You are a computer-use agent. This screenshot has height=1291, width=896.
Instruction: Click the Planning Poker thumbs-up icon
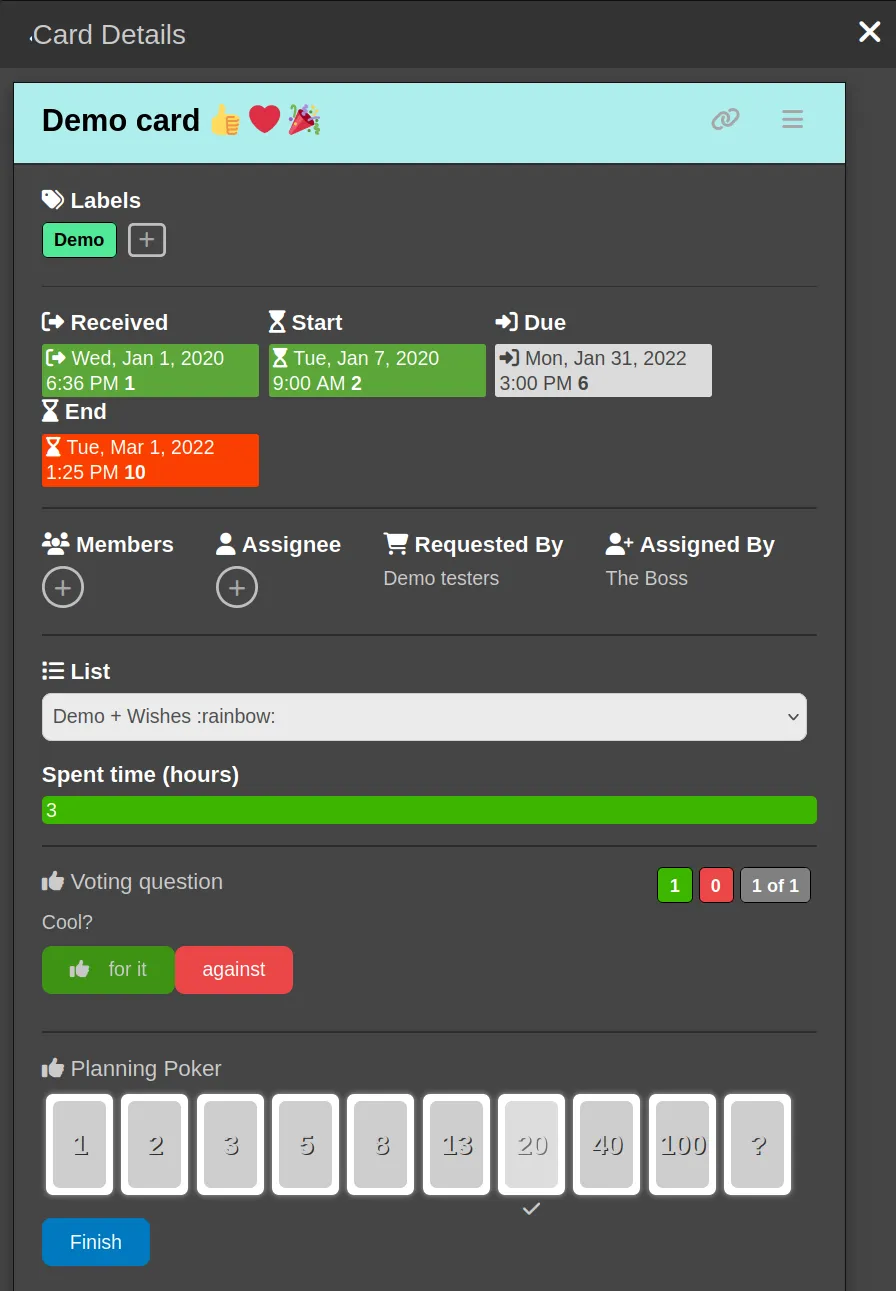pyautogui.click(x=53, y=1068)
